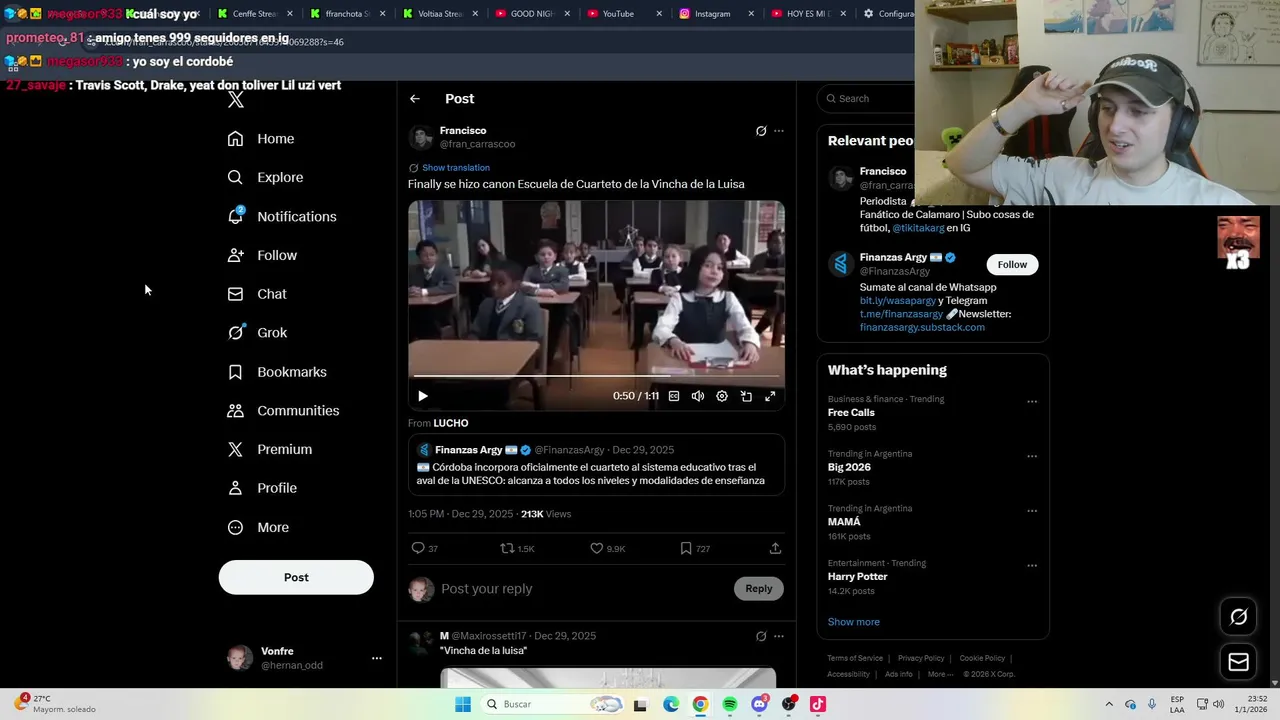1280x720 pixels.
Task: Open Discord from the taskbar
Action: 760,705
